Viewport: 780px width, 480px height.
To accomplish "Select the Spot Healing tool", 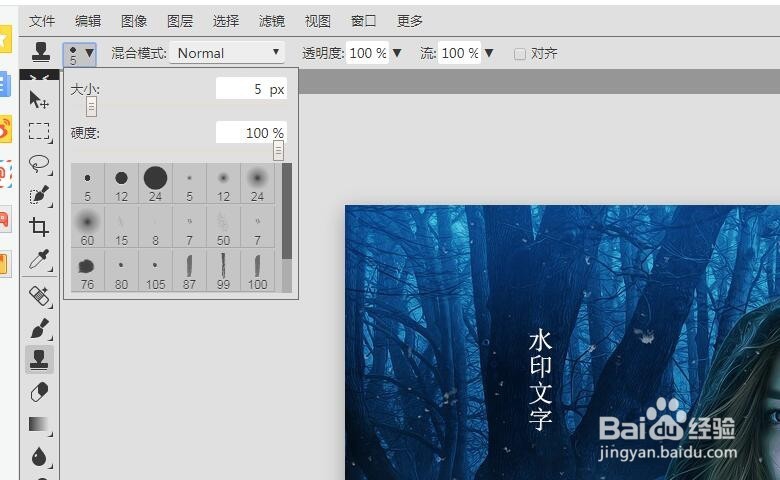I will click(39, 297).
